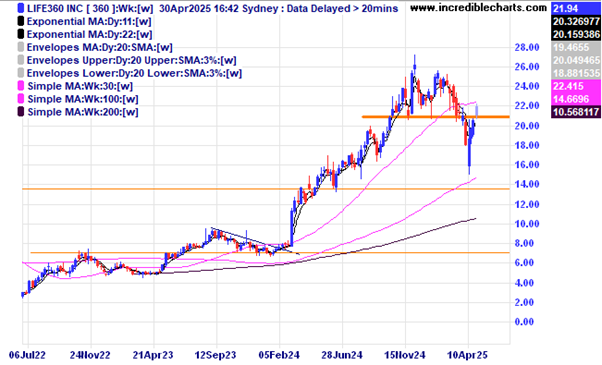Click the 28.00 price axis label
Screen dimensions: 602x365
coord(527,48)
